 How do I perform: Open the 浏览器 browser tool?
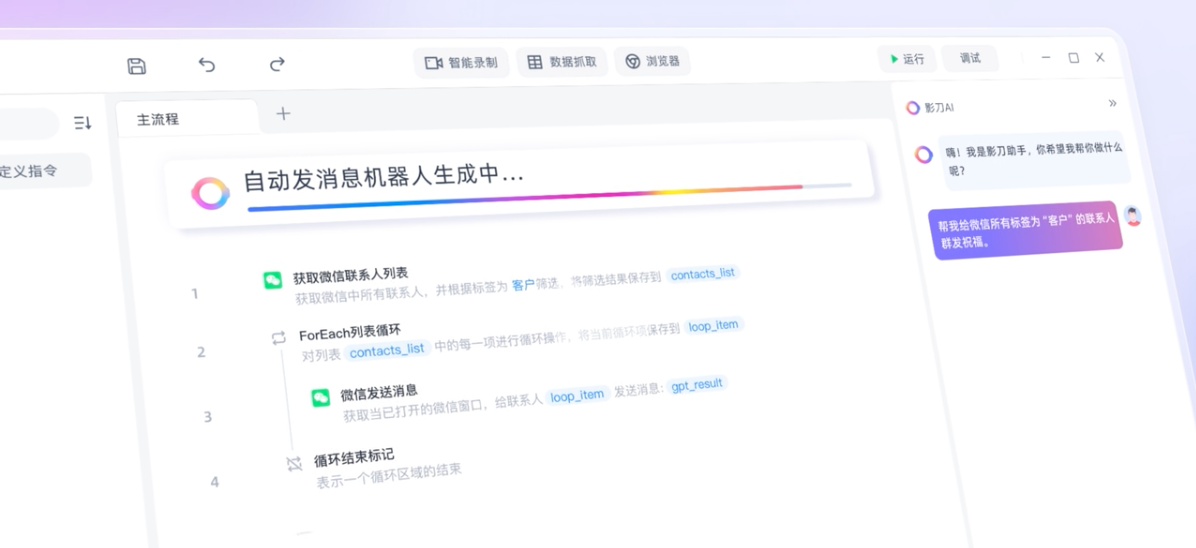click(652, 61)
